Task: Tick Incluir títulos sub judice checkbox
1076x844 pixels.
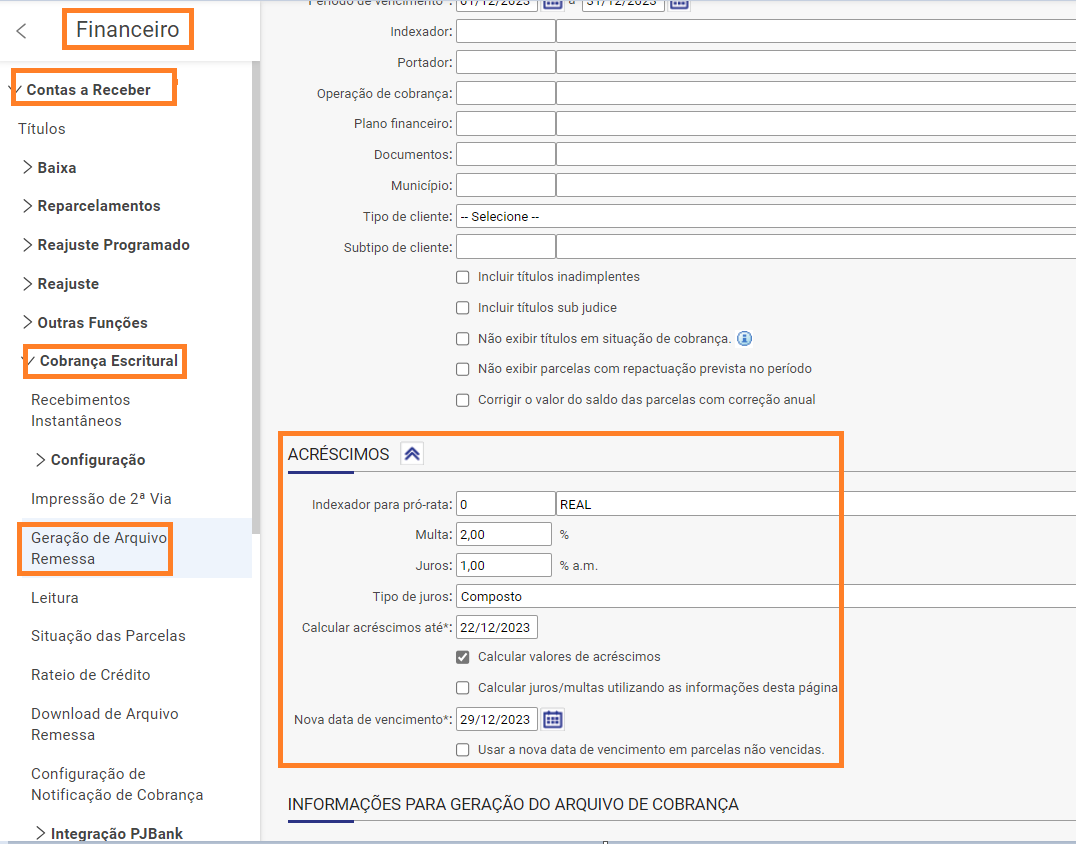Action: (463, 308)
